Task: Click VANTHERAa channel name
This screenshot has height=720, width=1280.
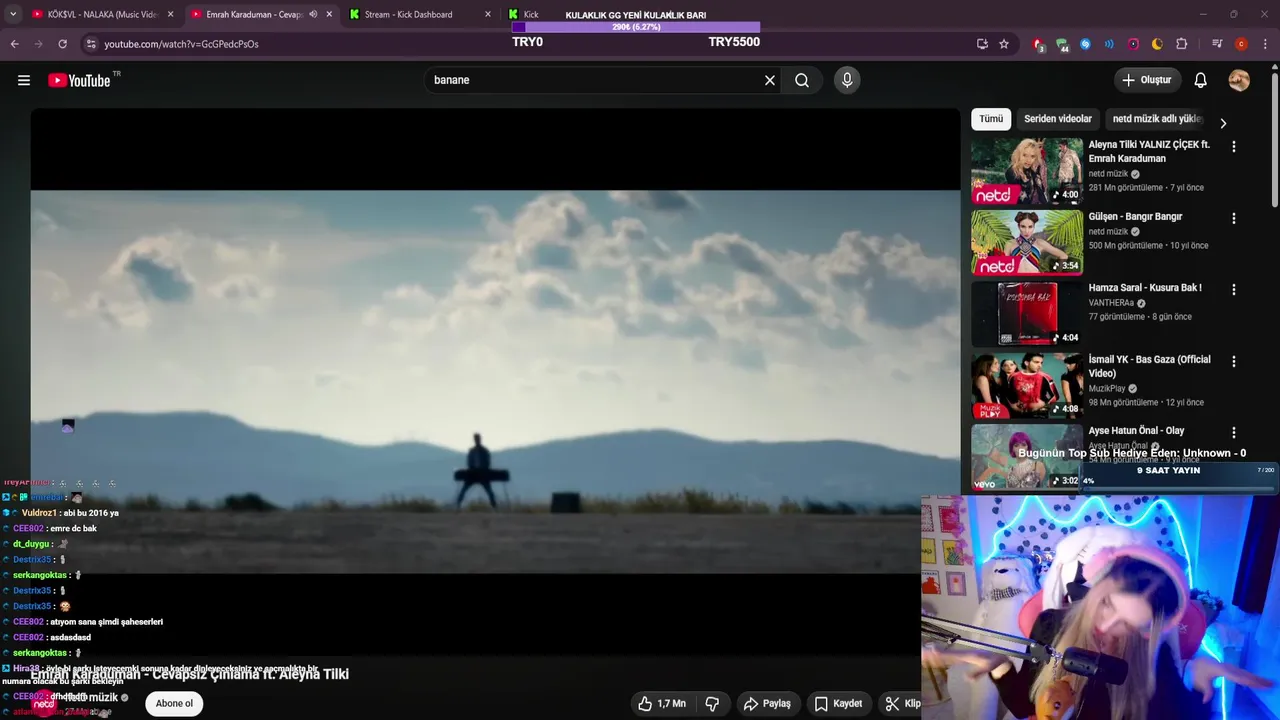Action: coord(1112,303)
